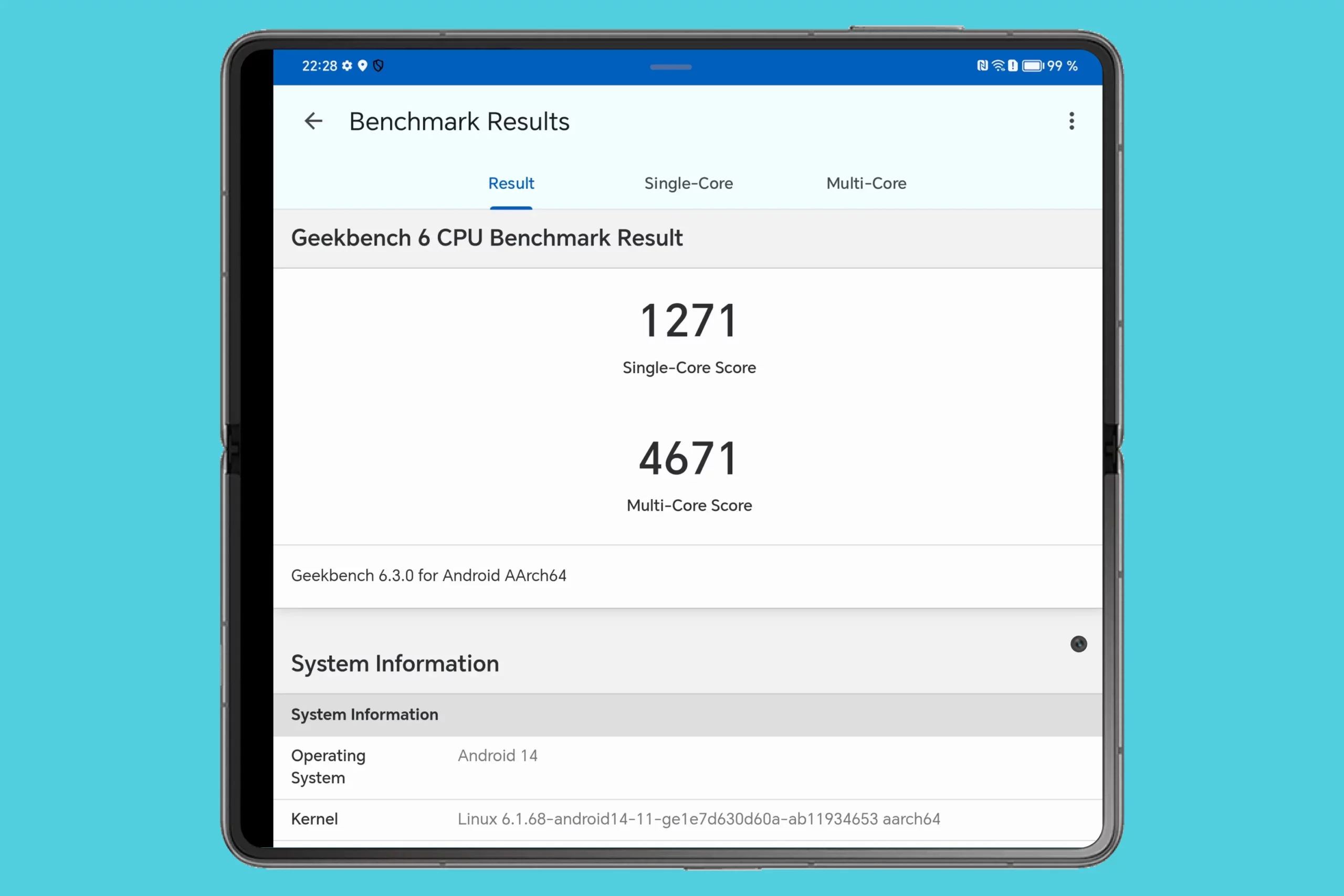Tap the 1271 single-core score
1344x896 pixels.
coord(689,321)
